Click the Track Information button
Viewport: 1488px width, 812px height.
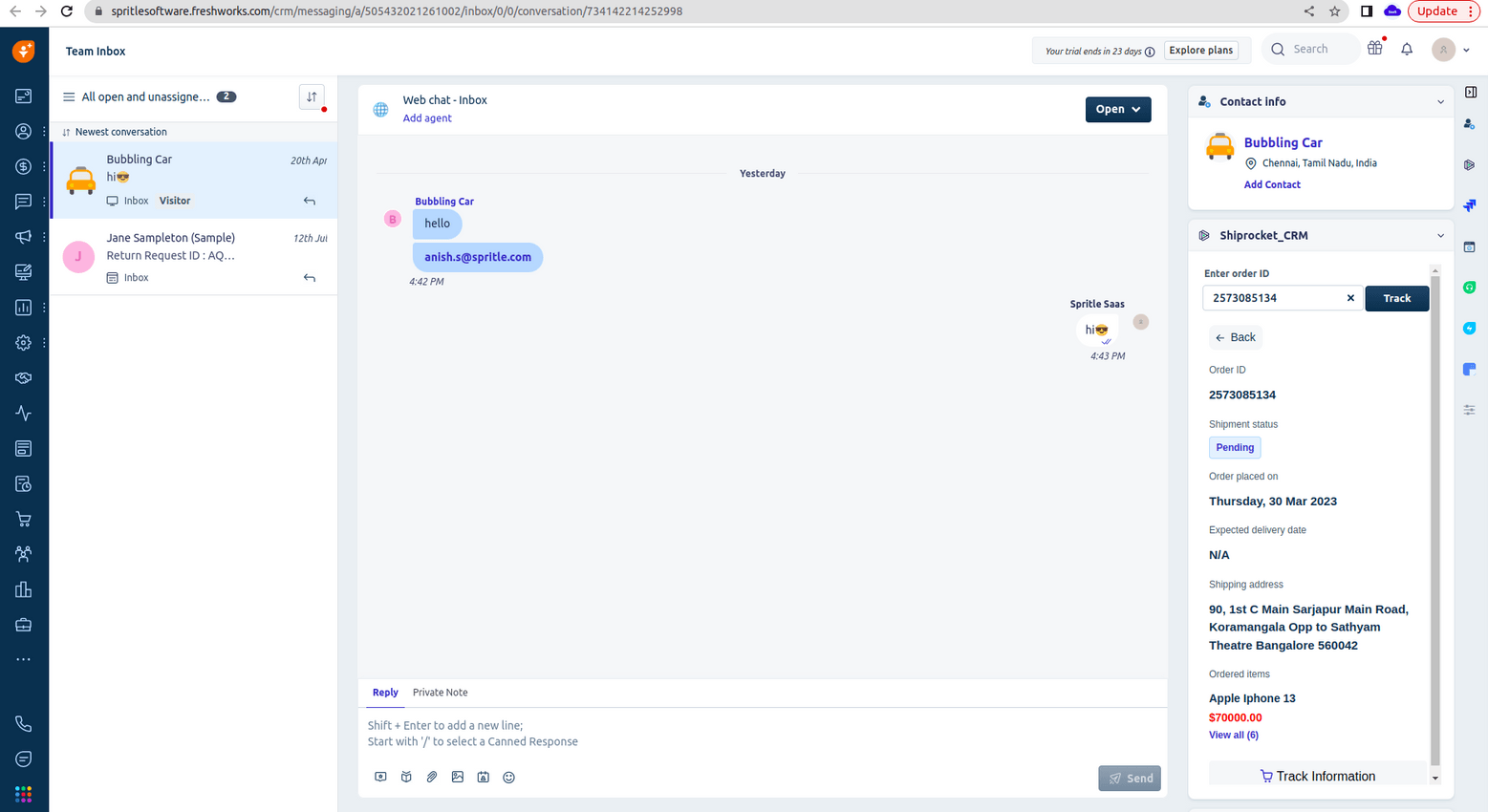pyautogui.click(x=1318, y=776)
